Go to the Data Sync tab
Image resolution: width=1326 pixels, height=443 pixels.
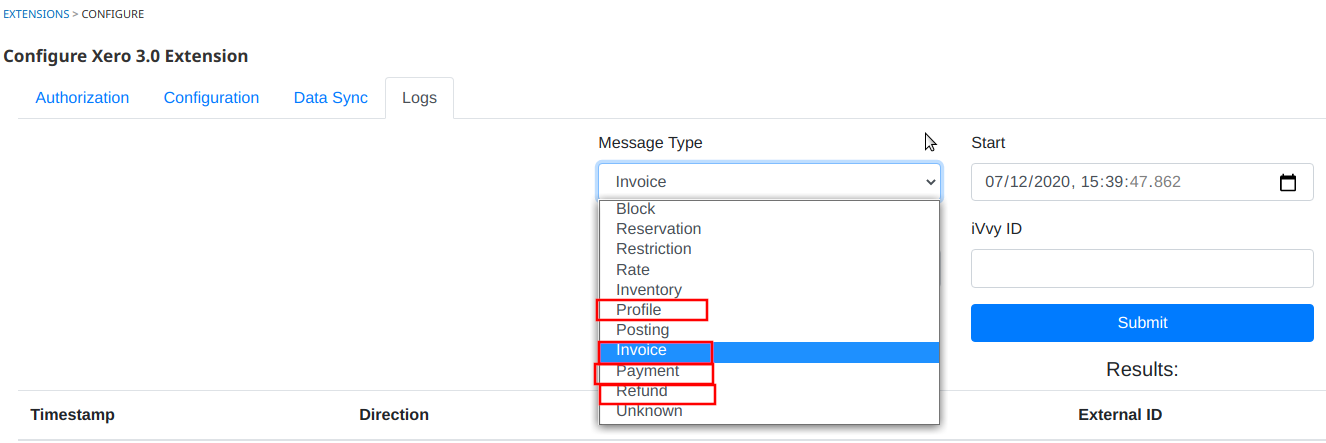click(x=330, y=98)
